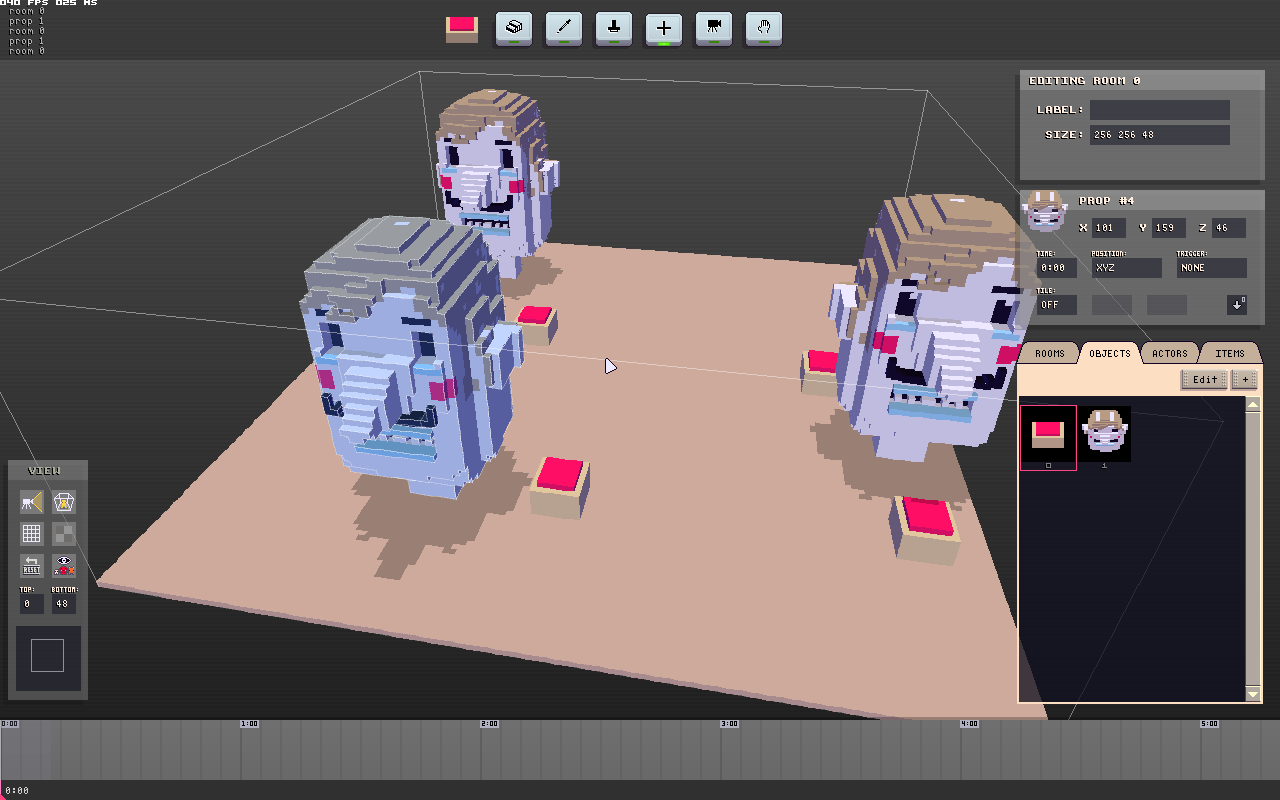
Task: Toggle the grid display icon
Action: [32, 534]
